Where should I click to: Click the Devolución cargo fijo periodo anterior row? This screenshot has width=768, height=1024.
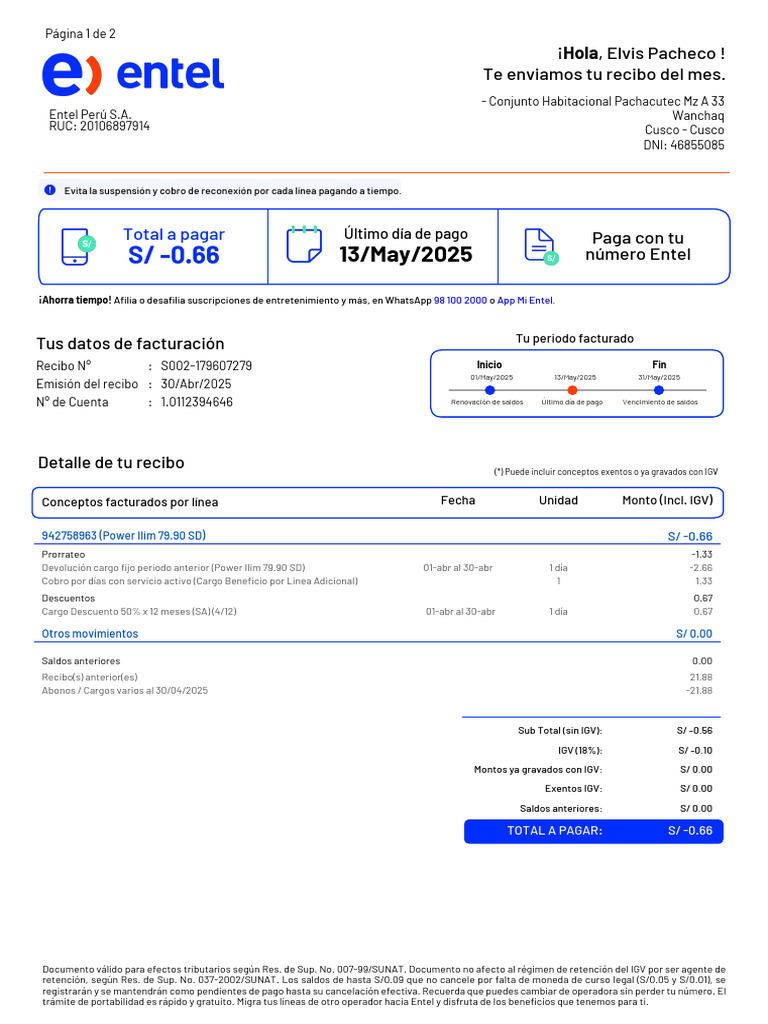(377, 568)
